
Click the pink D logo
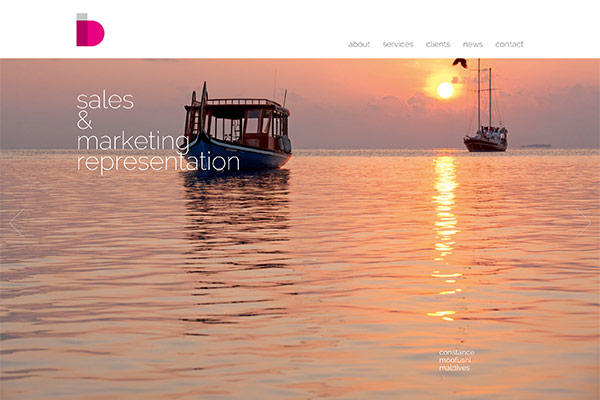coord(90,30)
